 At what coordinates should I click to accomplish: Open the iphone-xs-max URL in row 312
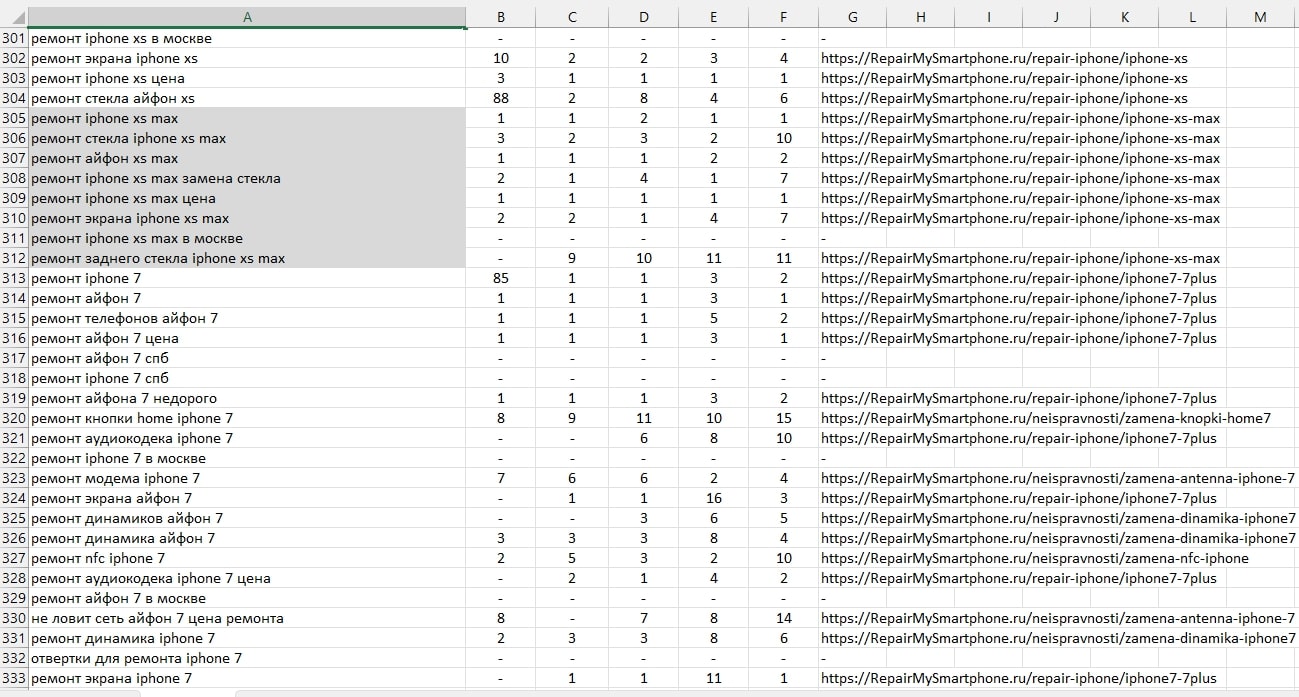coord(1020,258)
